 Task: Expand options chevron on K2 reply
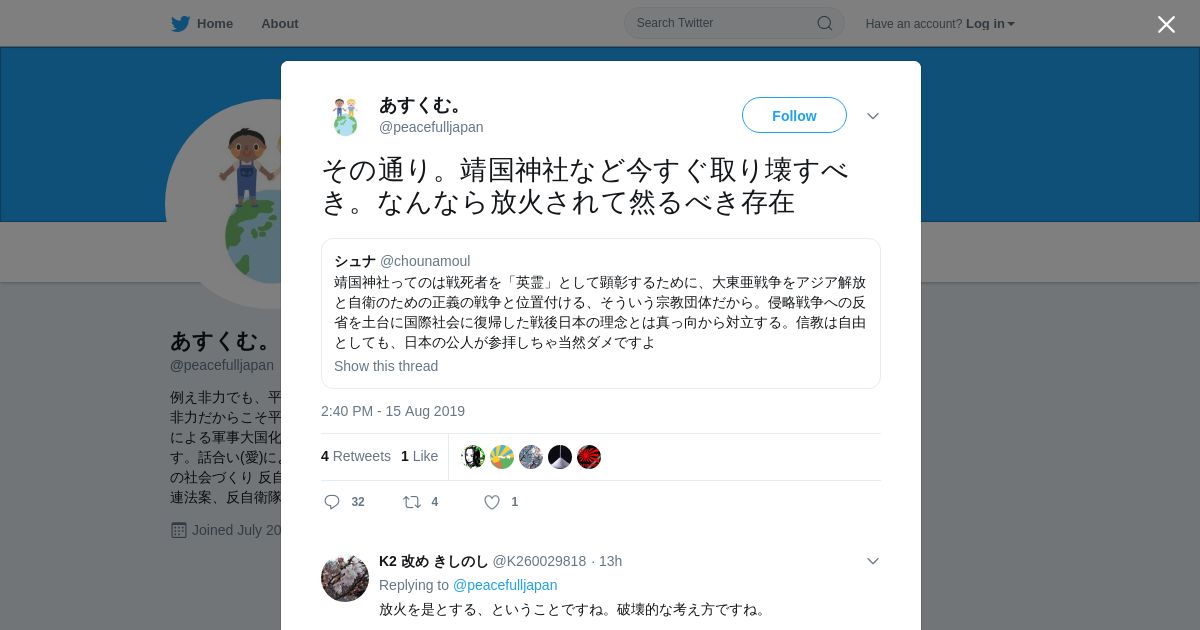tap(873, 561)
